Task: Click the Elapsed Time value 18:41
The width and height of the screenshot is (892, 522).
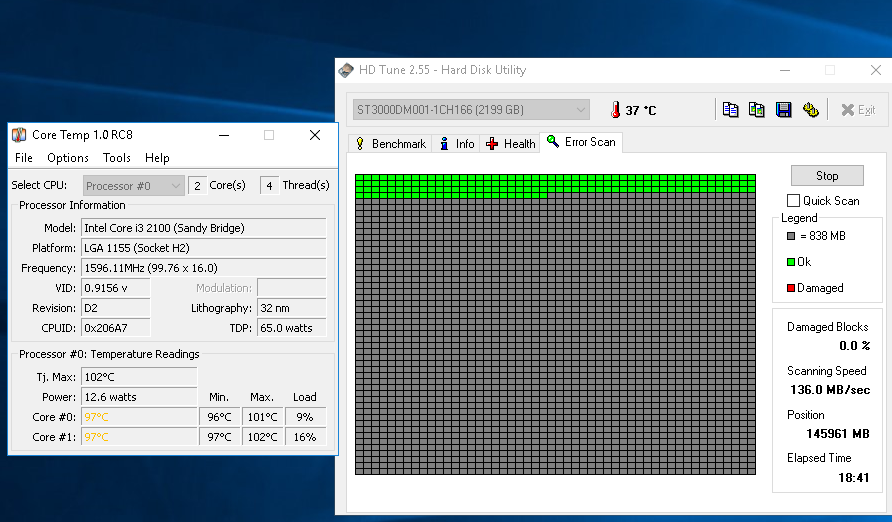Action: click(853, 478)
